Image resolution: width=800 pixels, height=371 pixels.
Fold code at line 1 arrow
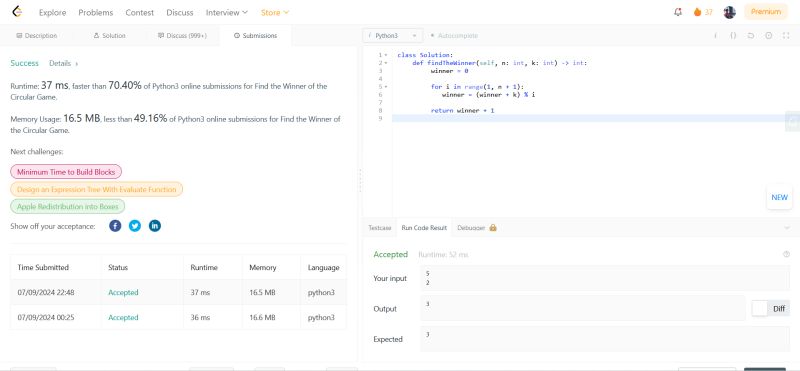tap(386, 55)
